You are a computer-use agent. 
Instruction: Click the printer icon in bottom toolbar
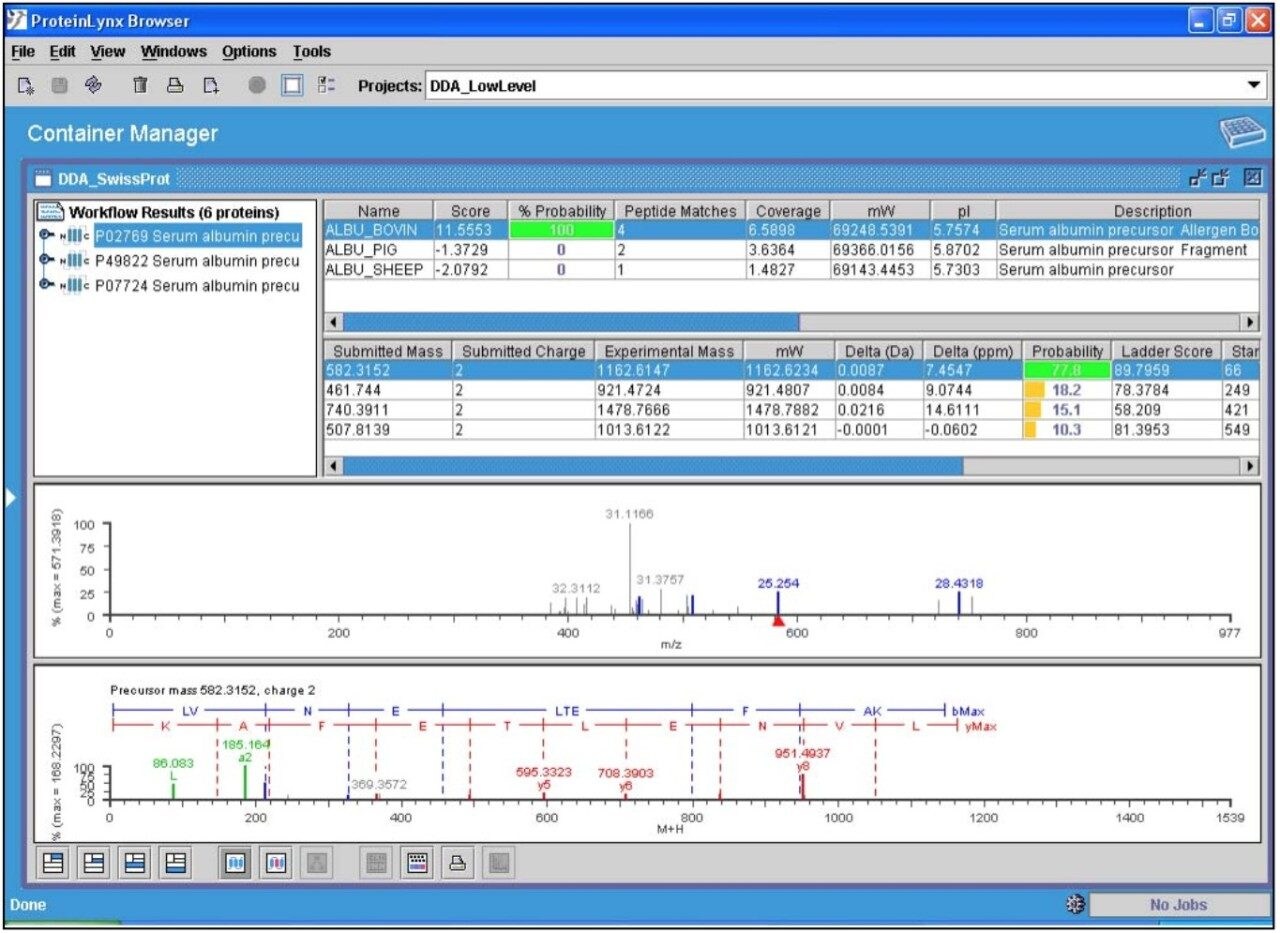[458, 864]
